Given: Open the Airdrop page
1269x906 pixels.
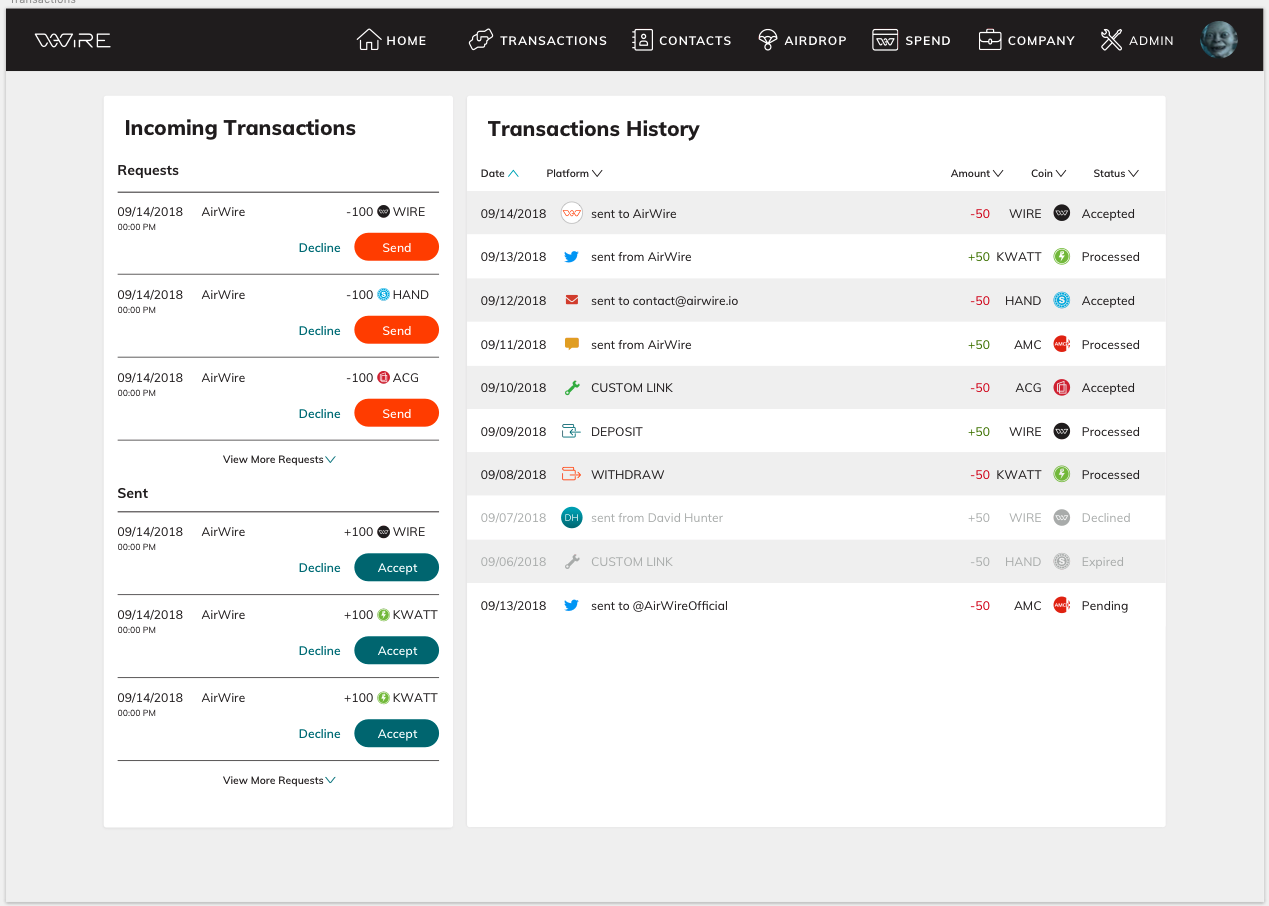Looking at the screenshot, I should (802, 40).
